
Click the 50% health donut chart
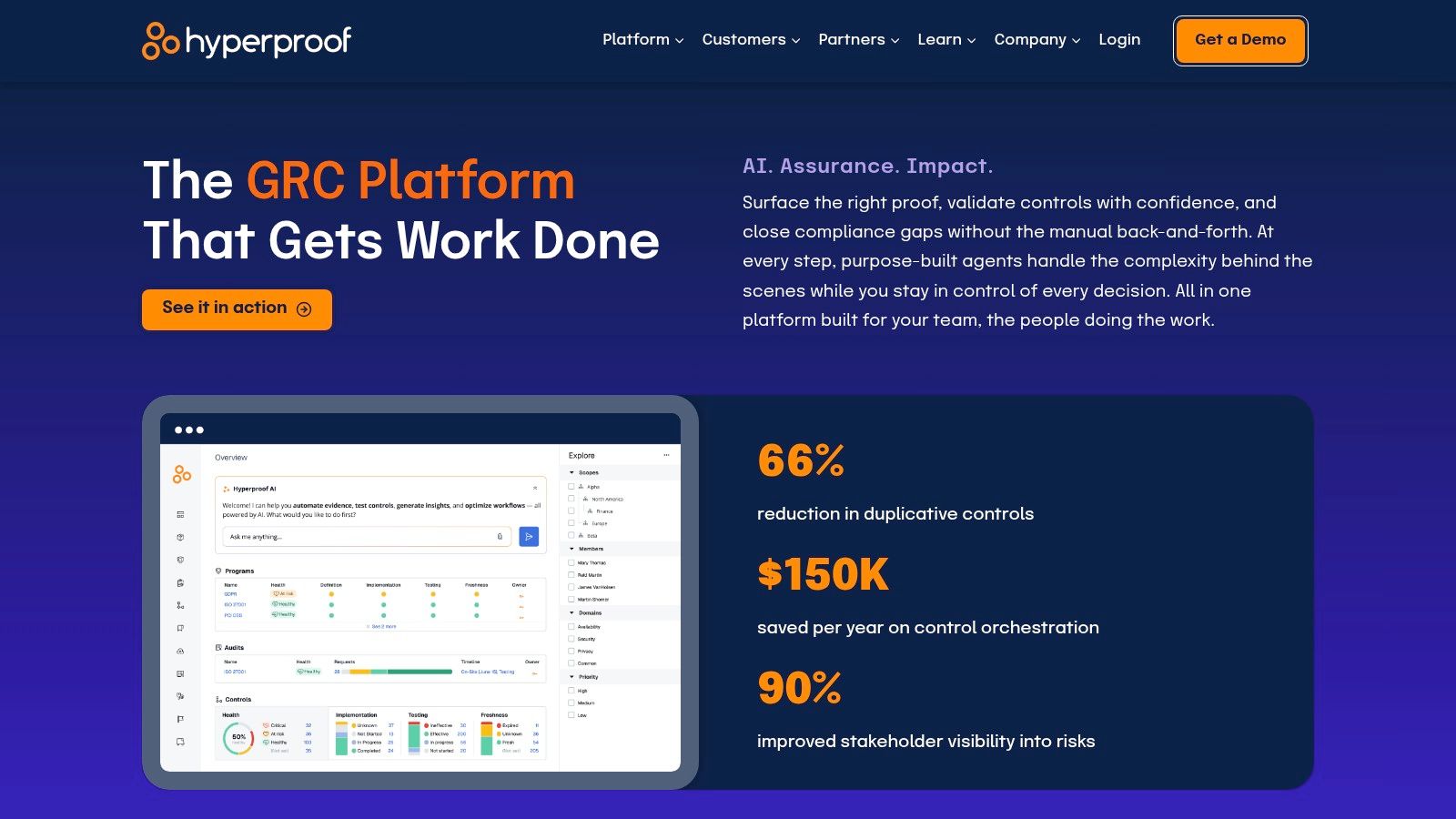[238, 738]
